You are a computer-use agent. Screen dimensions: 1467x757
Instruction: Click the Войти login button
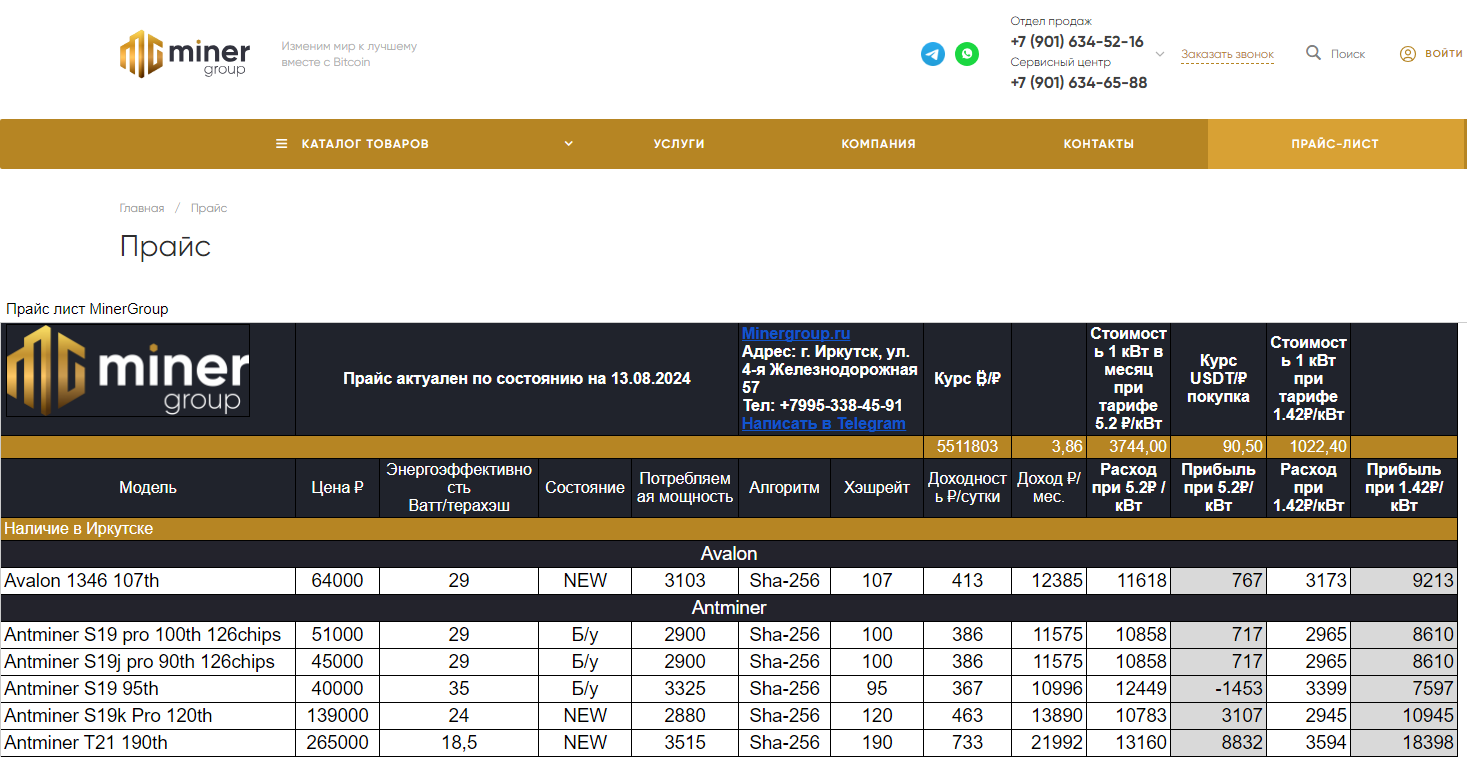pyautogui.click(x=1443, y=54)
